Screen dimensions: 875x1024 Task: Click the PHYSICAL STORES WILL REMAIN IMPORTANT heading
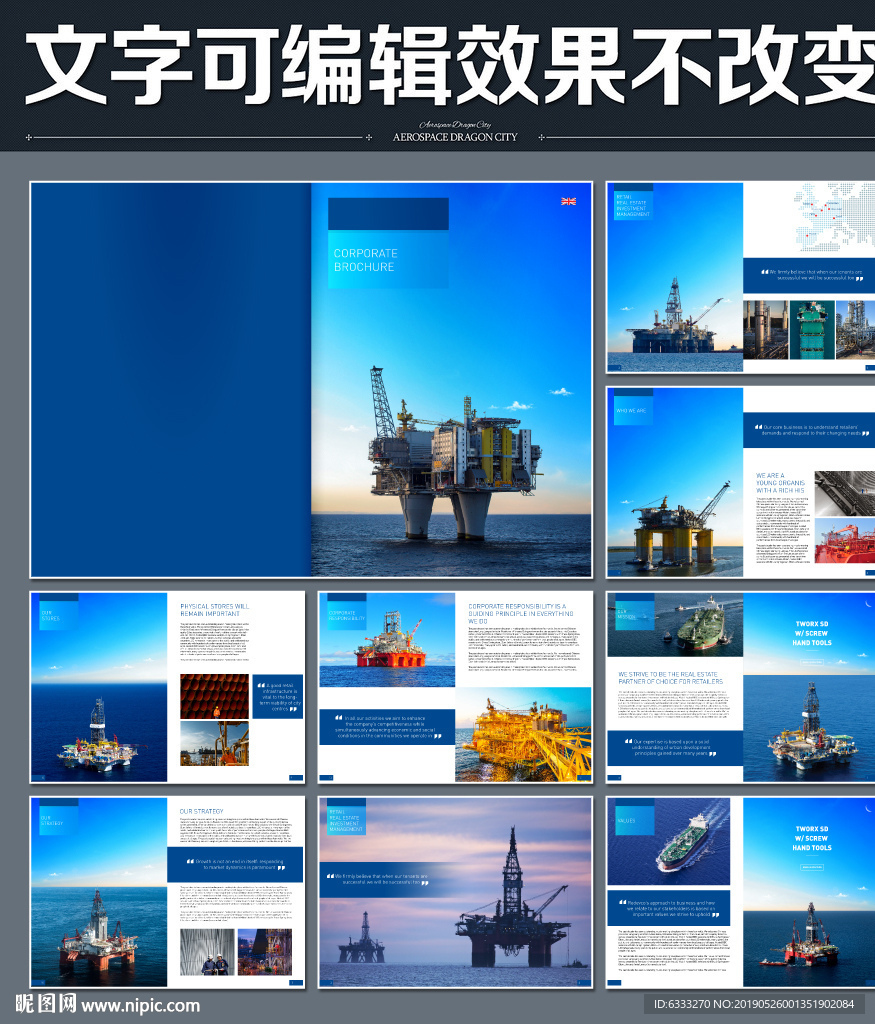(x=215, y=610)
